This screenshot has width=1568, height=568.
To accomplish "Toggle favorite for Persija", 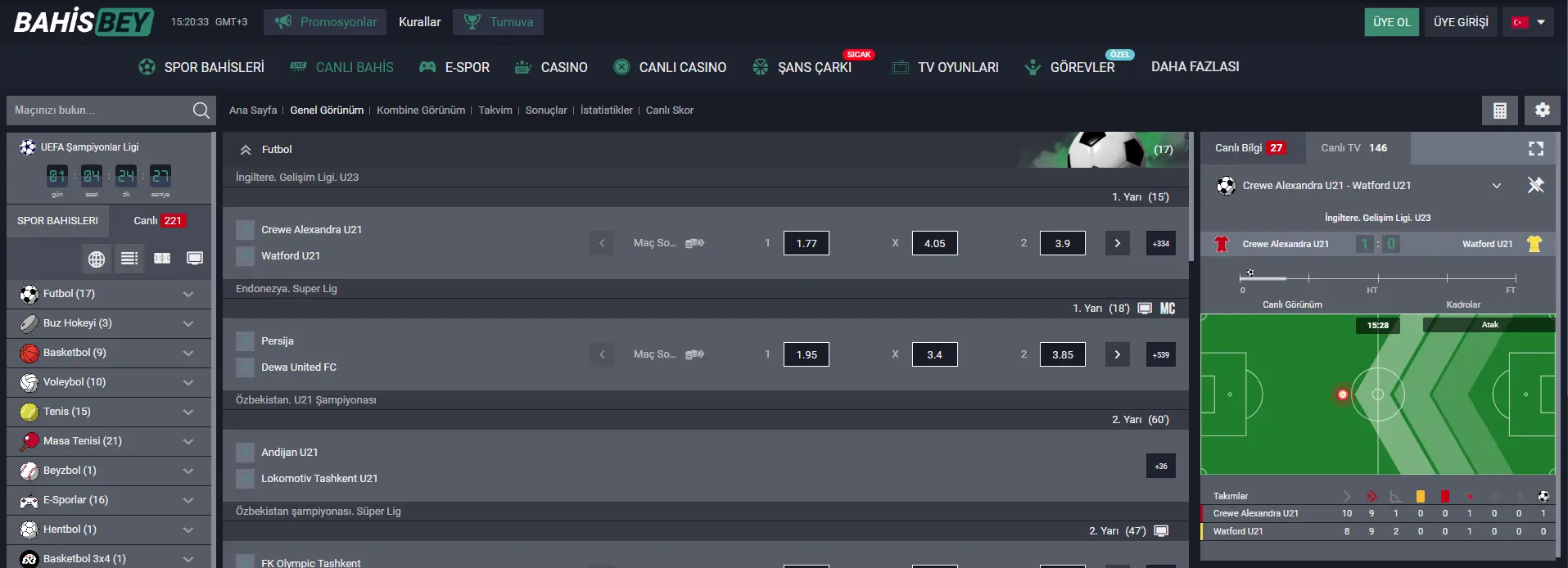I will click(245, 341).
